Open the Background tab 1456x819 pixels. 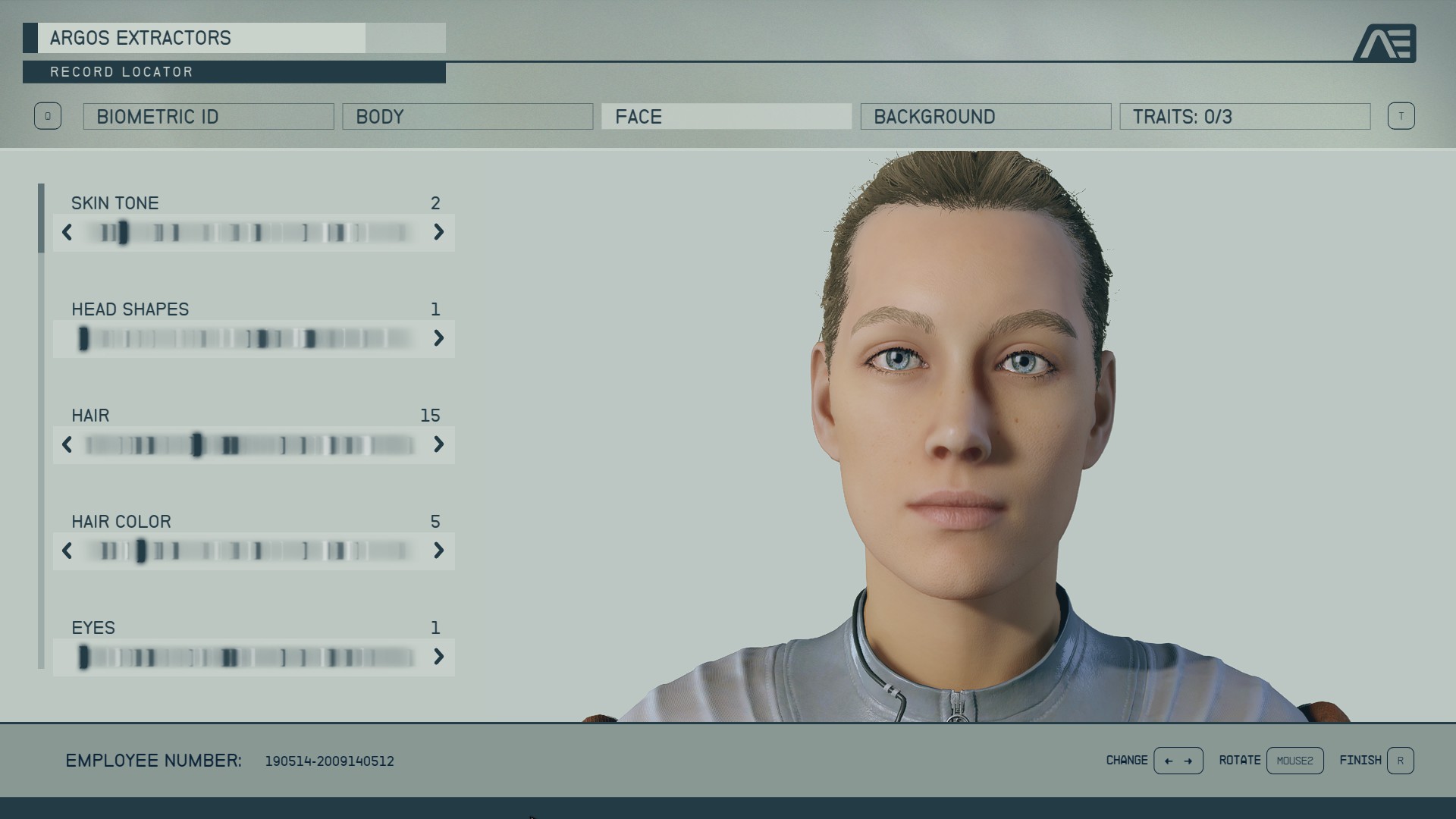985,116
